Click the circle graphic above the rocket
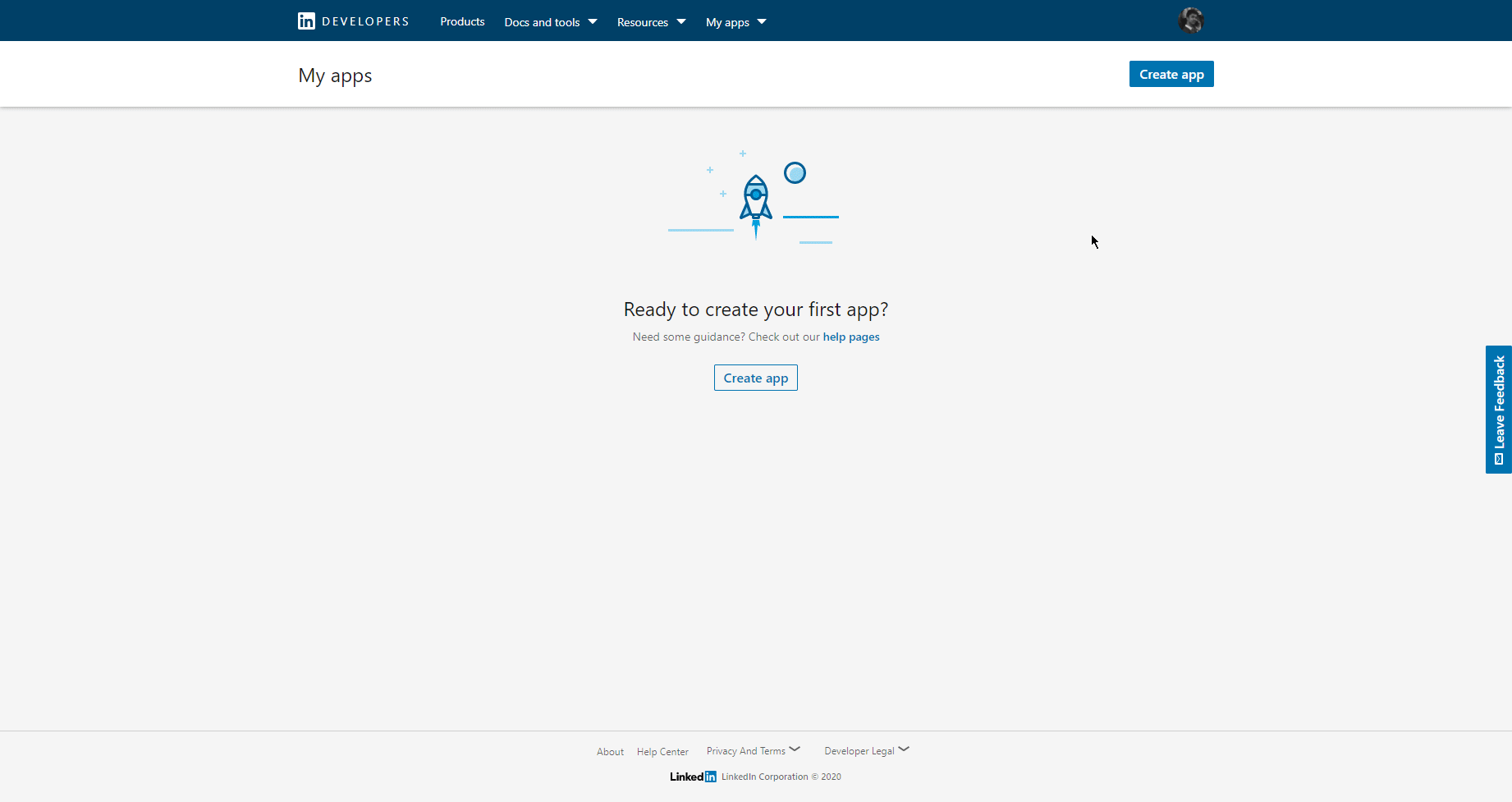1512x802 pixels. pos(795,173)
